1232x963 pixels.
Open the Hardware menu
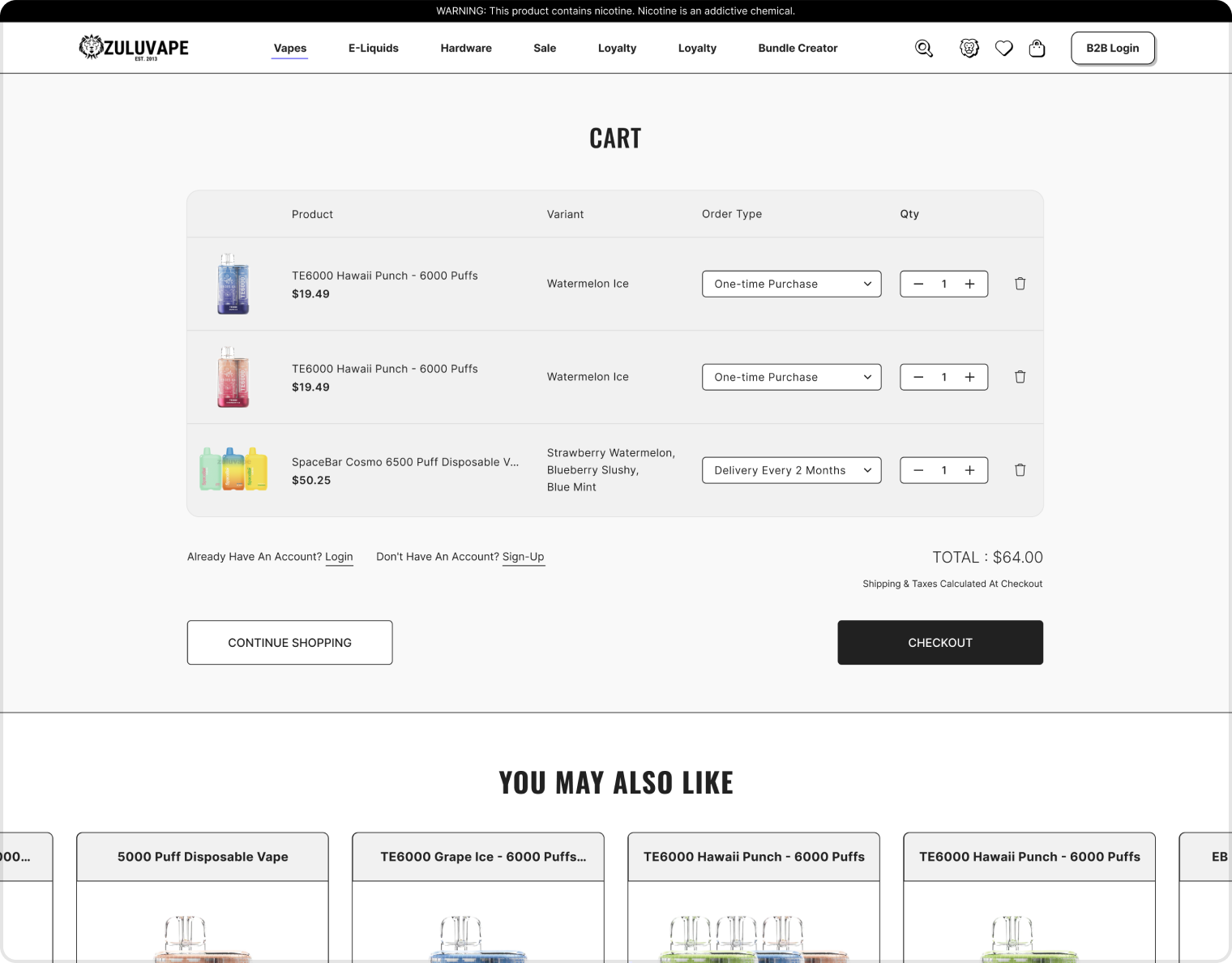[x=466, y=49]
